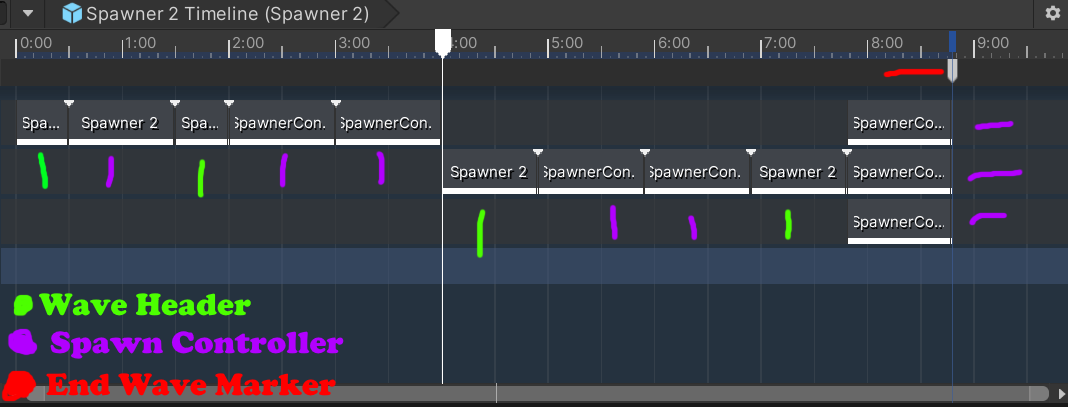The width and height of the screenshot is (1068, 407).
Task: Select the first clip starting at 0:00
Action: pos(42,124)
